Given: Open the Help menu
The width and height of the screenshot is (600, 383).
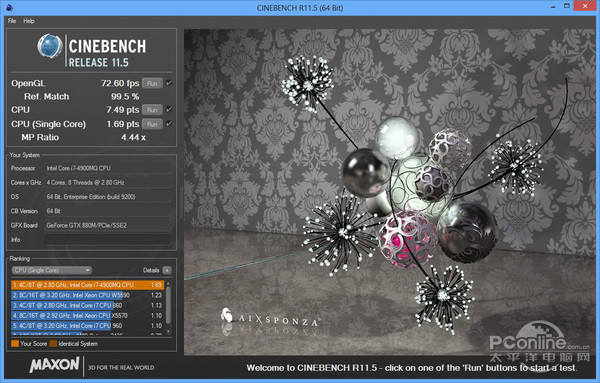Looking at the screenshot, I should coord(29,21).
